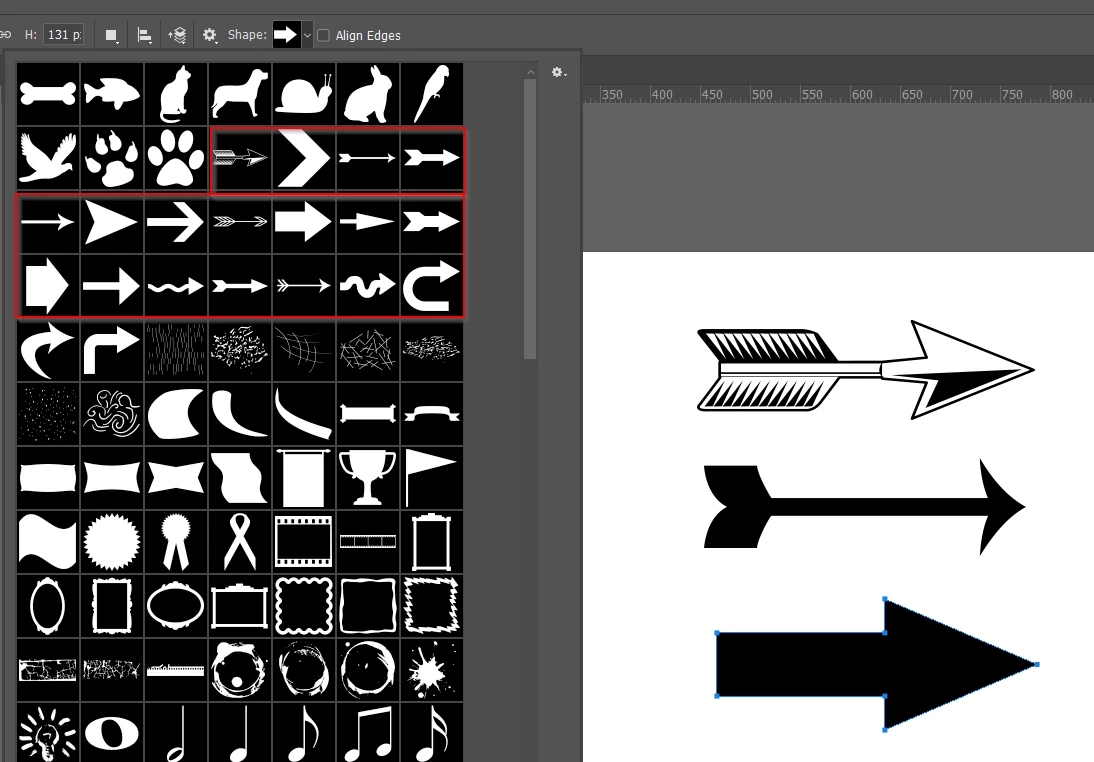Select the dog custom shape
Image resolution: width=1094 pixels, height=762 pixels.
240,94
